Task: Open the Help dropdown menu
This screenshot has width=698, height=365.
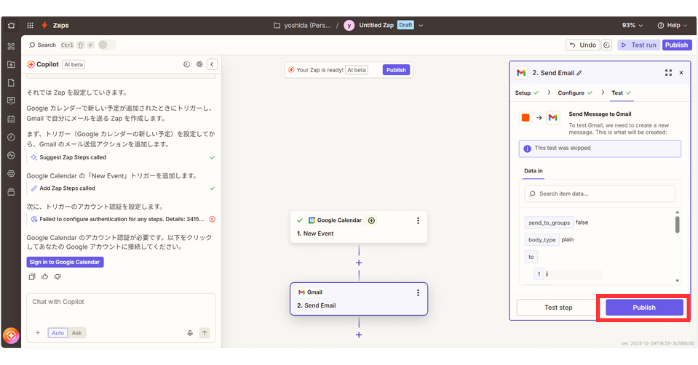Action: [673, 25]
